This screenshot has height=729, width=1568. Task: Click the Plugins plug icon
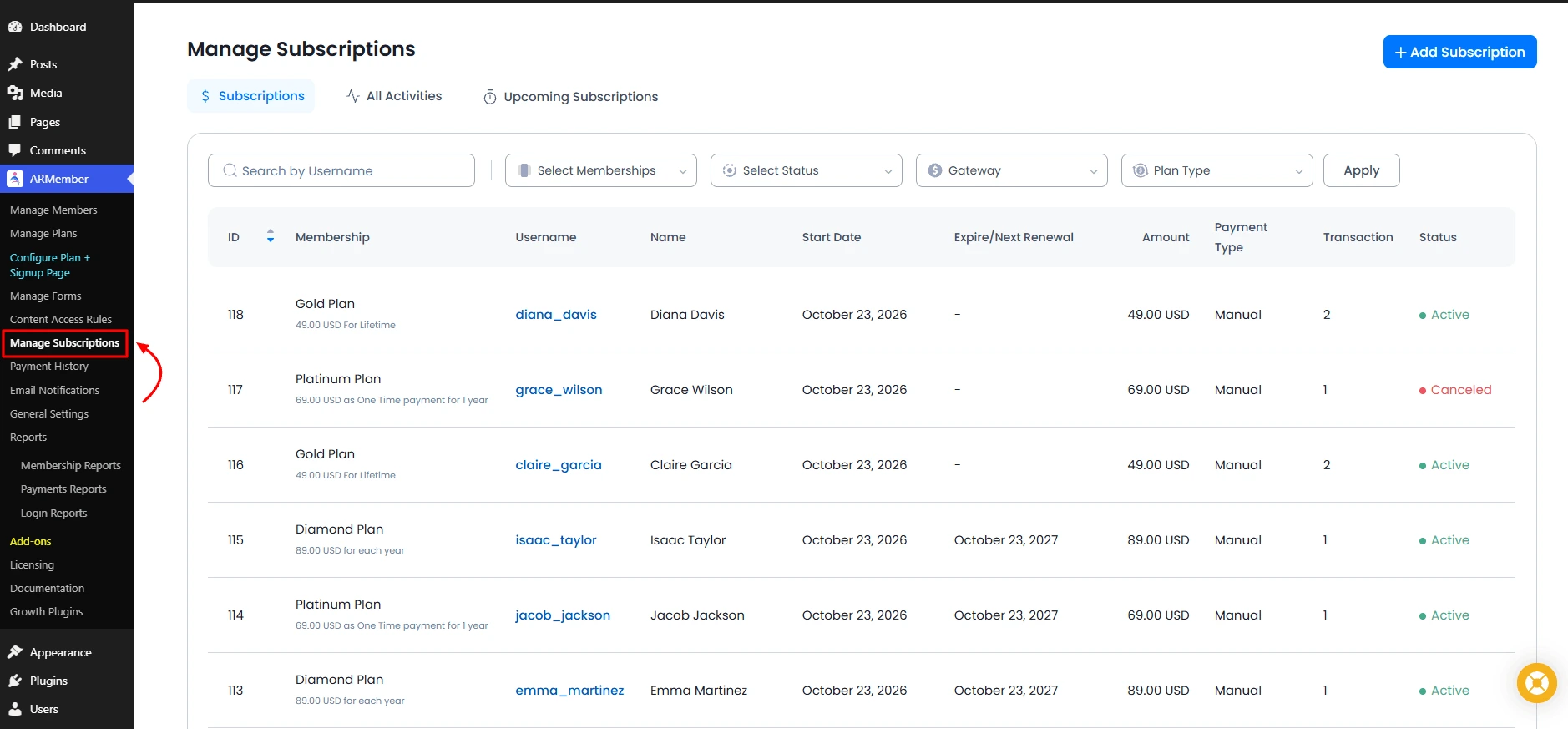[x=15, y=681]
